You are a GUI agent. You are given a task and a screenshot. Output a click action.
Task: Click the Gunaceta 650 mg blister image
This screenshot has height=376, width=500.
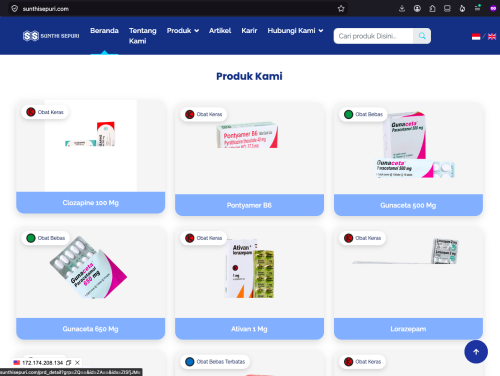[88, 267]
